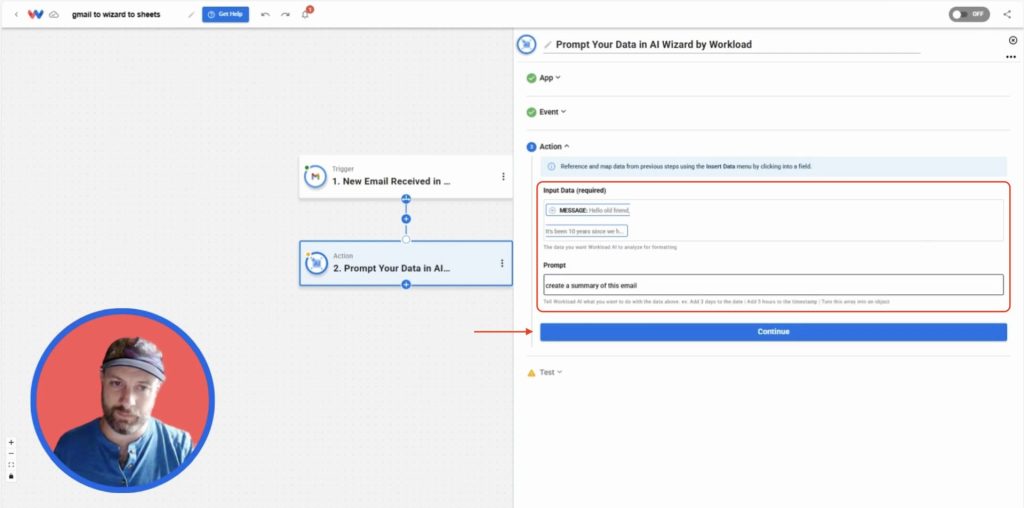1024x508 pixels.
Task: Open the three-dot menu on the Trigger step
Action: pos(503,176)
